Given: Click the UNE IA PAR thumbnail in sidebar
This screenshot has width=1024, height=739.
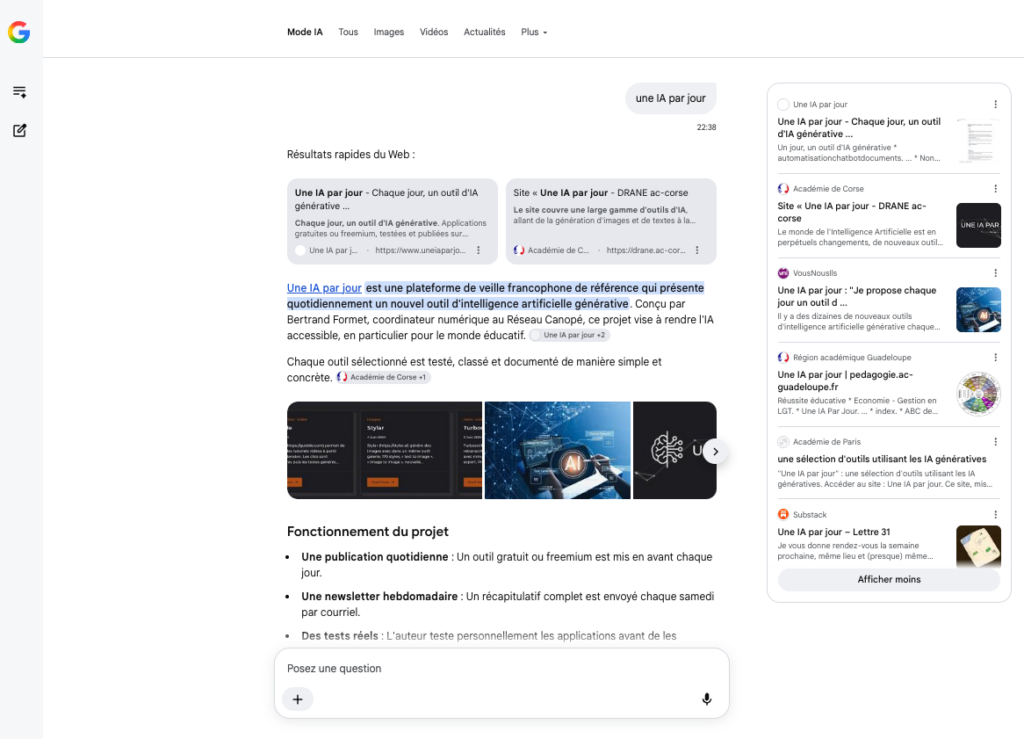Looking at the screenshot, I should (x=978, y=225).
